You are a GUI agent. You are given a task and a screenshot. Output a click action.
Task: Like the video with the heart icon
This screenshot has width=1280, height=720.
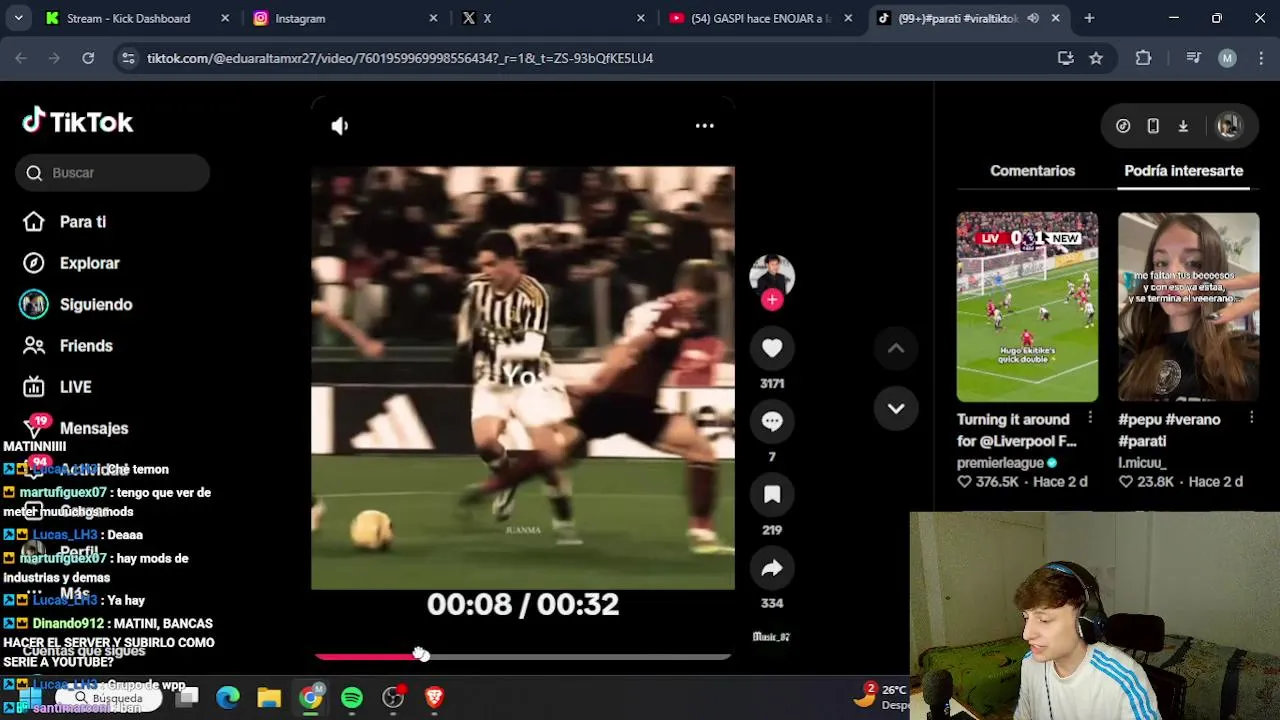coord(772,348)
